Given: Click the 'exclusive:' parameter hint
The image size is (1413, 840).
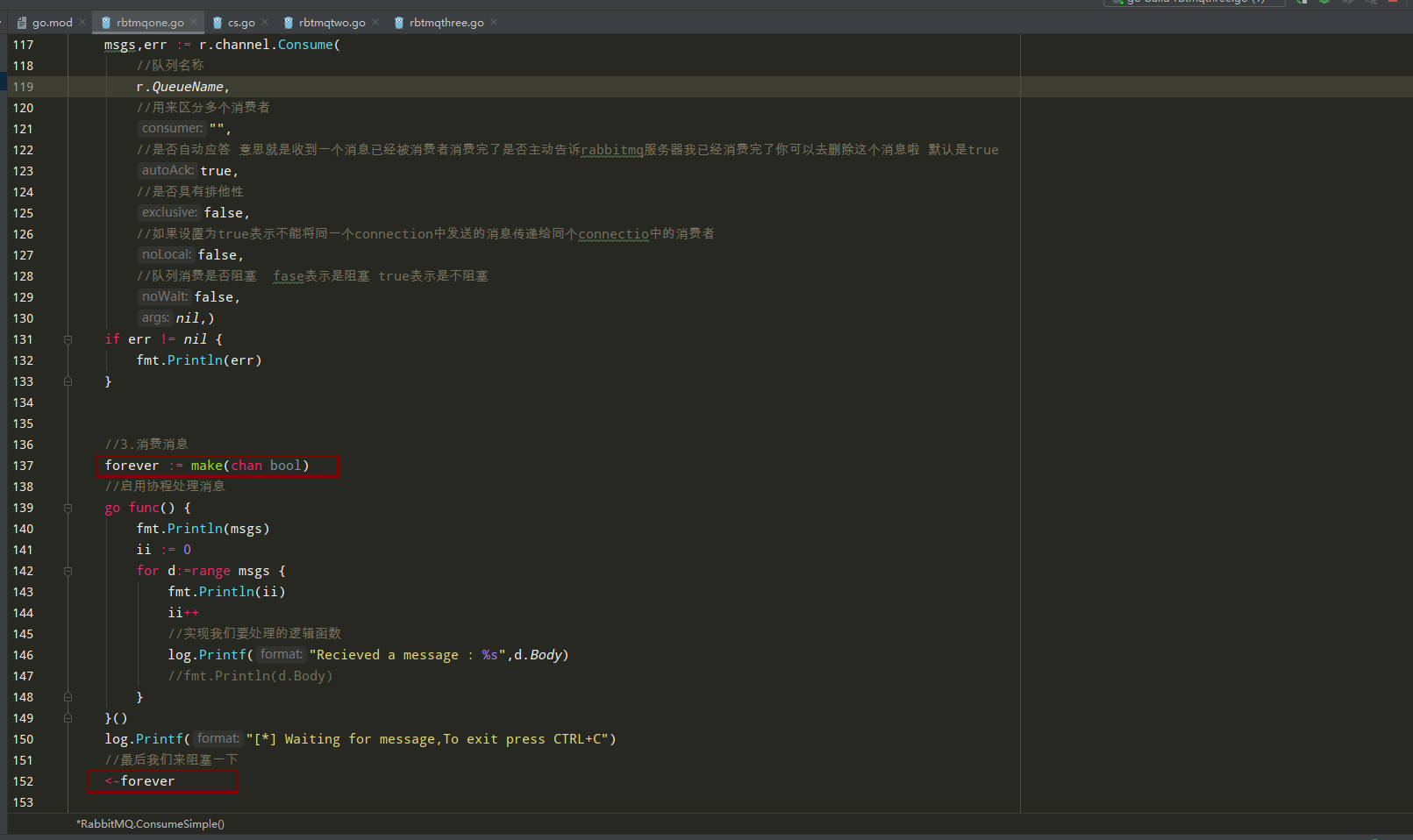Looking at the screenshot, I should pyautogui.click(x=169, y=212).
